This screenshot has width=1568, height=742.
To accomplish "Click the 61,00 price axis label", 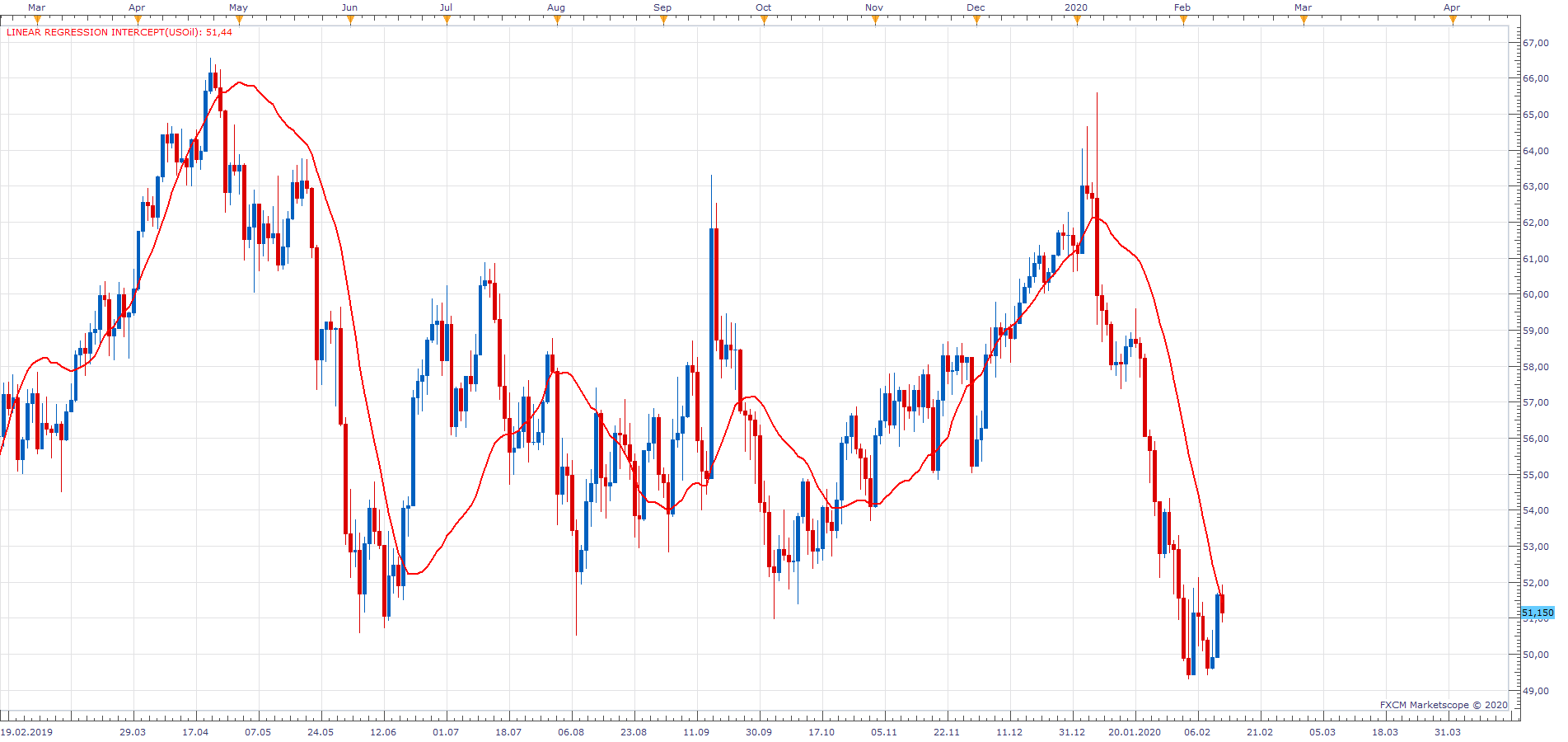I will click(x=1536, y=259).
